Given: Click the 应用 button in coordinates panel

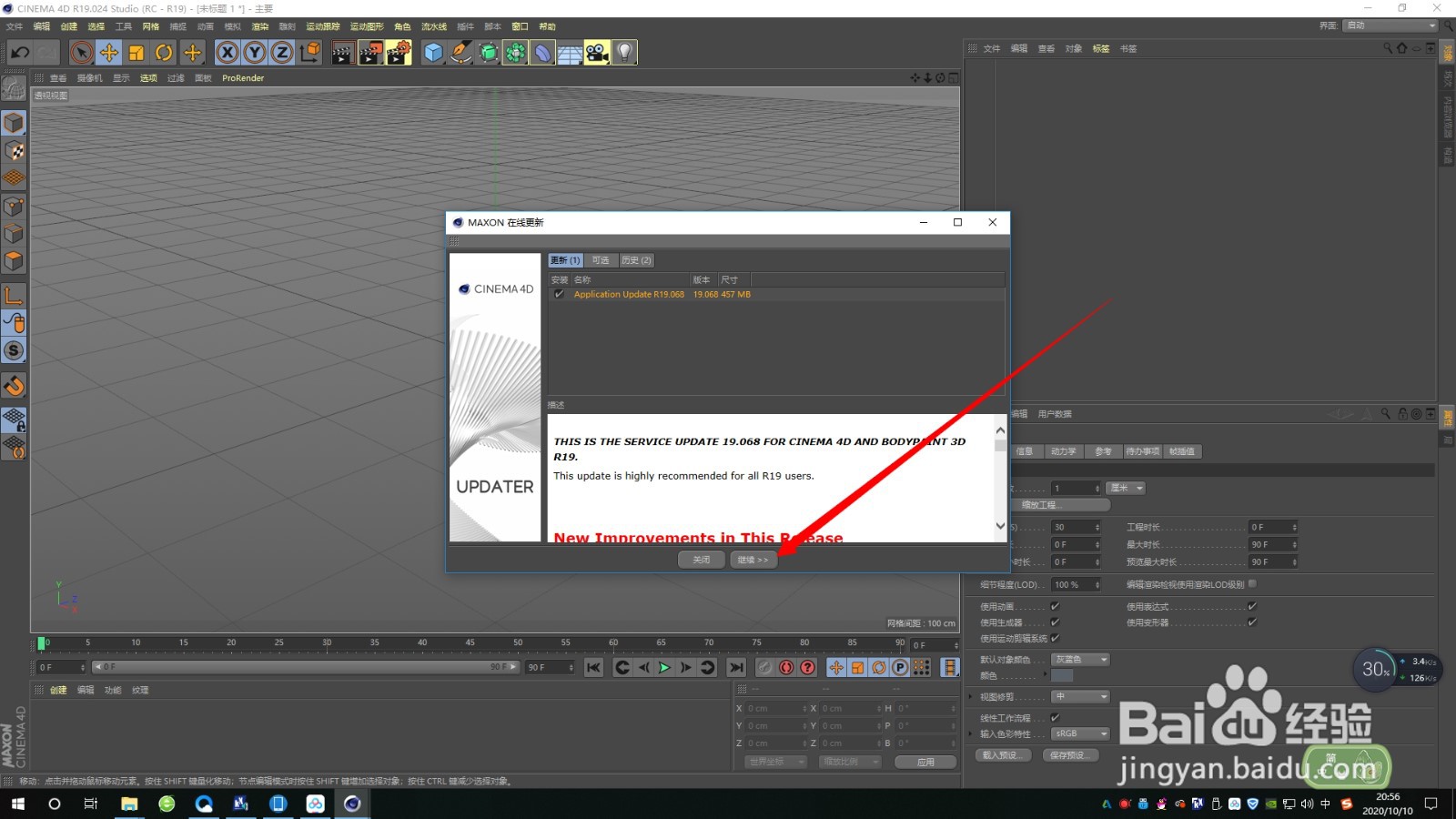Looking at the screenshot, I should click(925, 762).
